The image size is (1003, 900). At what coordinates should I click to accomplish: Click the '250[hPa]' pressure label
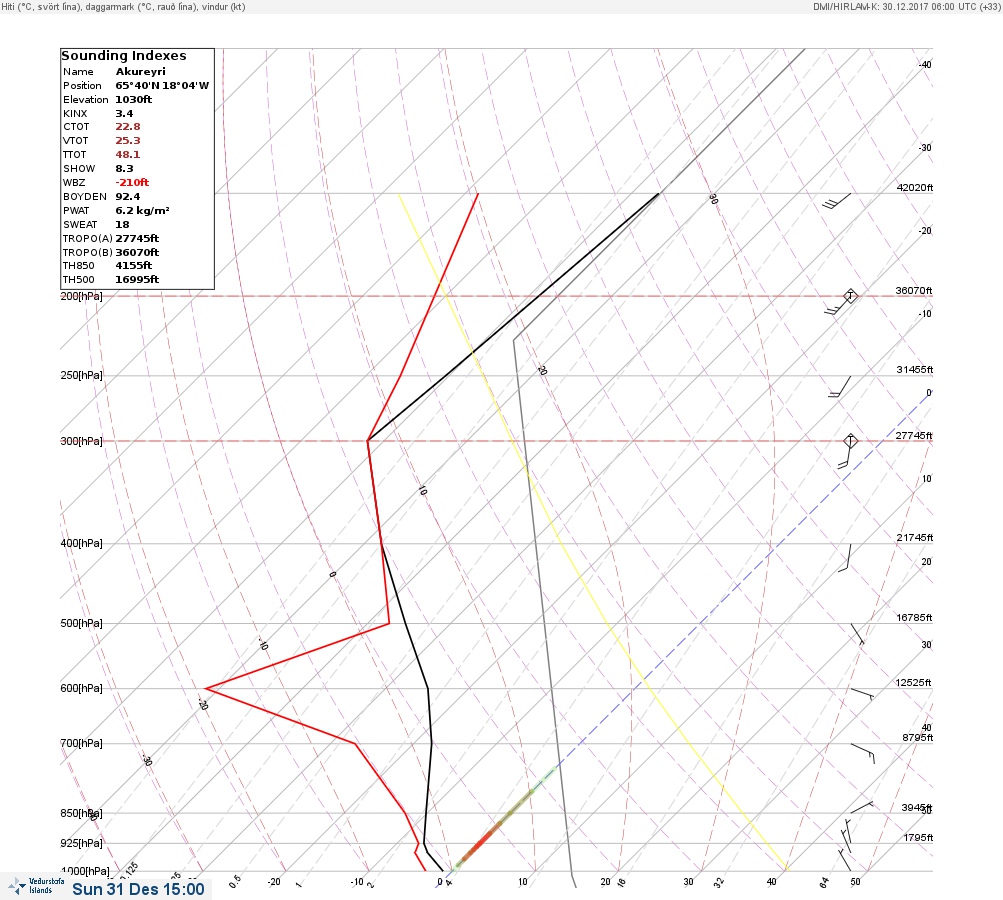(x=81, y=375)
